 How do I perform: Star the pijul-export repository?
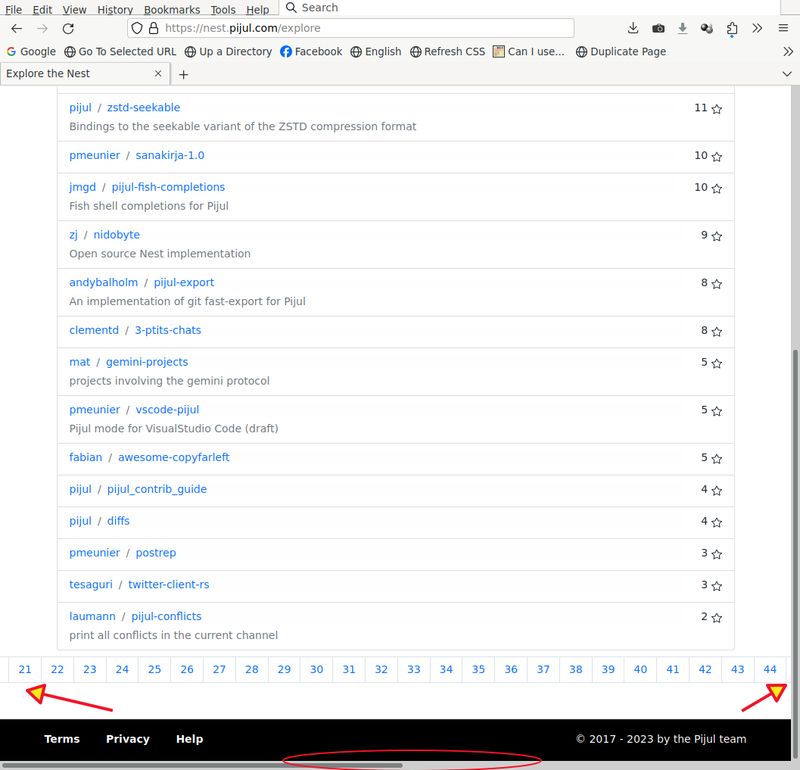[716, 284]
